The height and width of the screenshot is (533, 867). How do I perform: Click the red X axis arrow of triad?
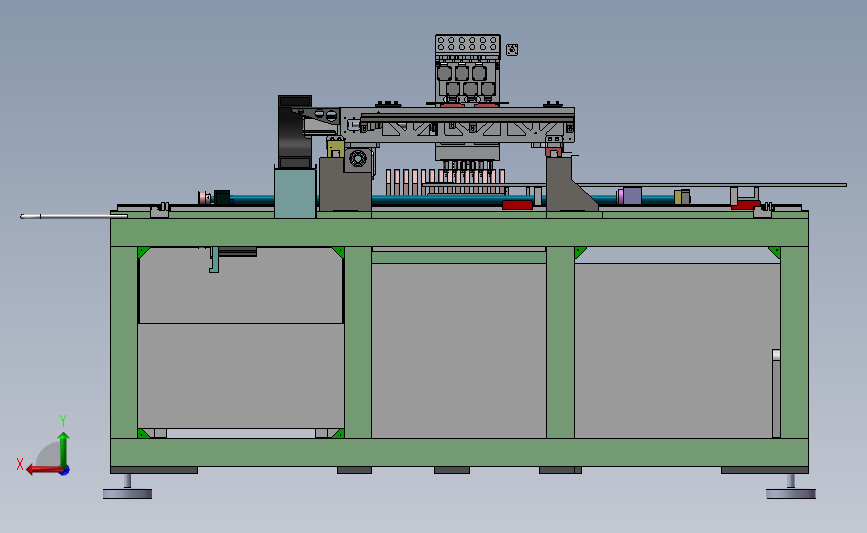pos(44,470)
